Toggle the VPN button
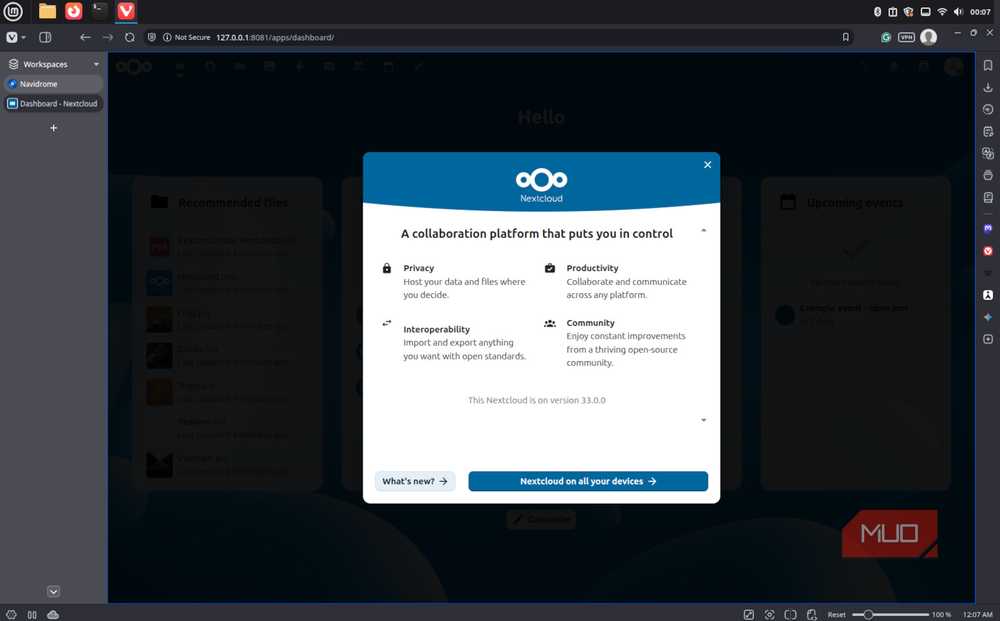This screenshot has width=1000, height=621. [x=906, y=38]
